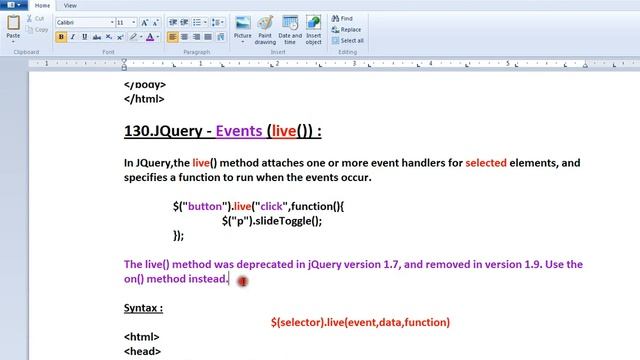The image size is (640, 360).
Task: Insert Date and time
Action: click(x=290, y=30)
